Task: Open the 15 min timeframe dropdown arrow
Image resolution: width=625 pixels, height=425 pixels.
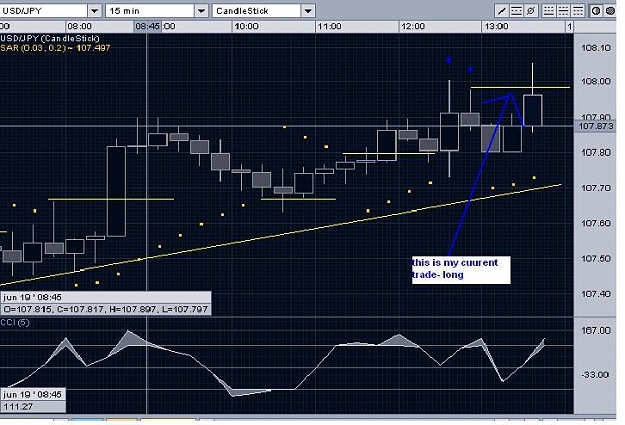Action: pos(201,11)
